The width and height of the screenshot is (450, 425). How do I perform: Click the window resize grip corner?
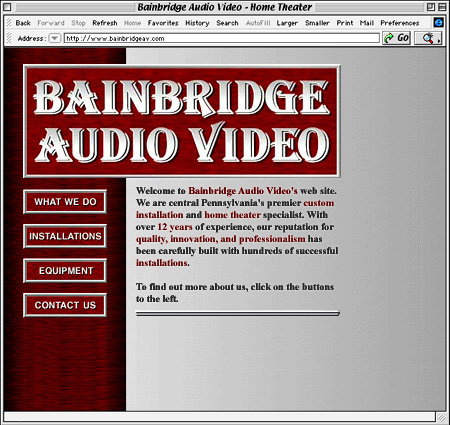(441, 417)
